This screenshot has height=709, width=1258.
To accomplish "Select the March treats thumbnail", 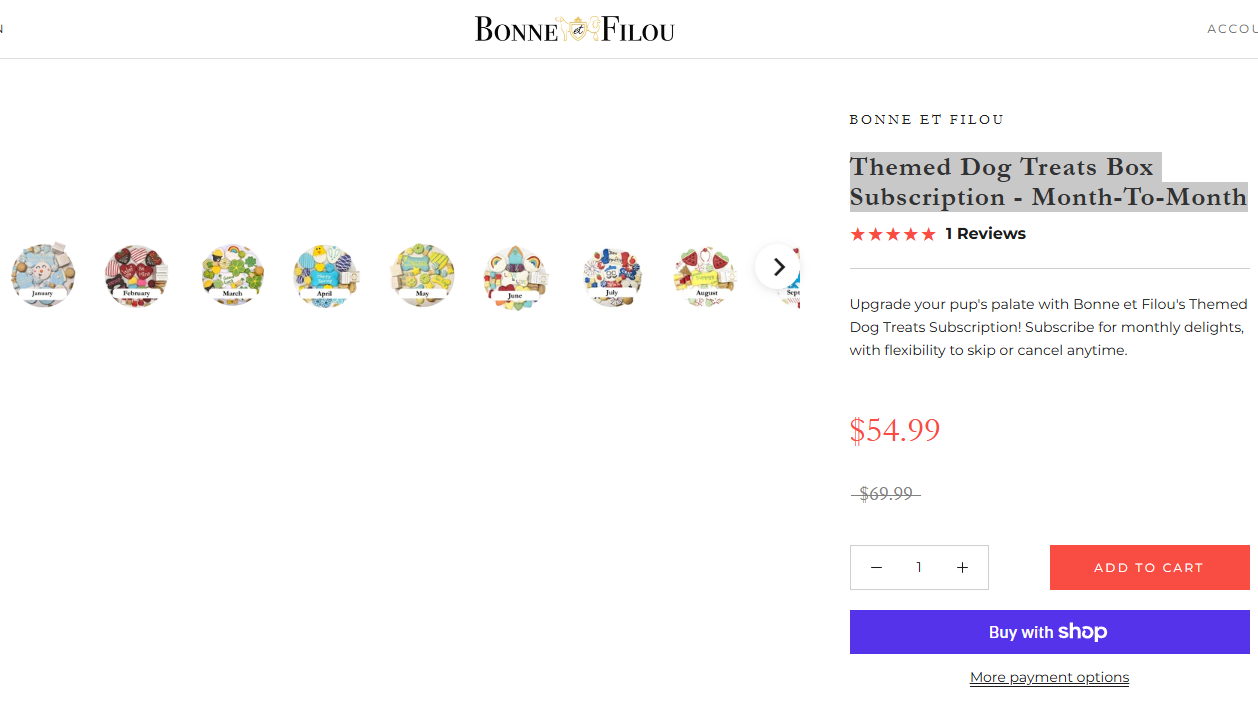I will coord(232,275).
